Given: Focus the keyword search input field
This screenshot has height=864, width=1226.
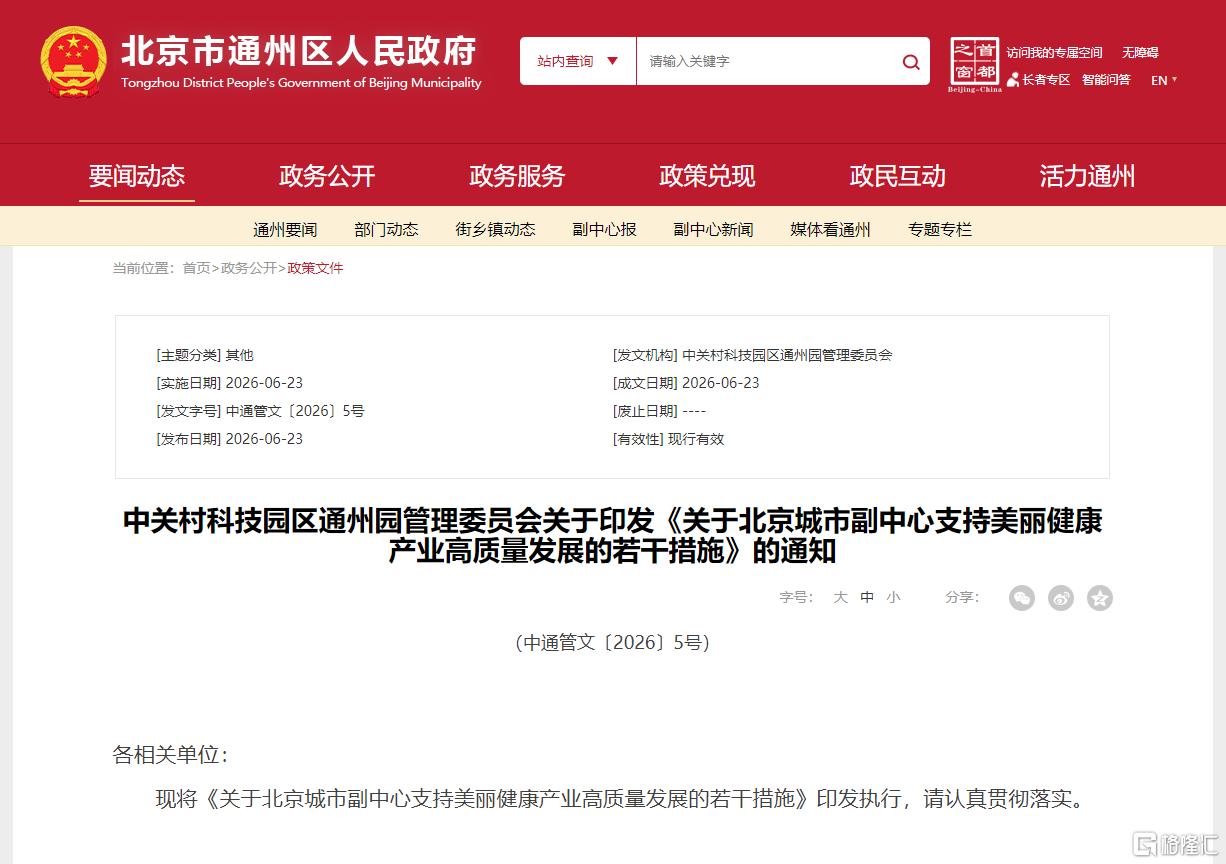Looking at the screenshot, I should [x=765, y=61].
